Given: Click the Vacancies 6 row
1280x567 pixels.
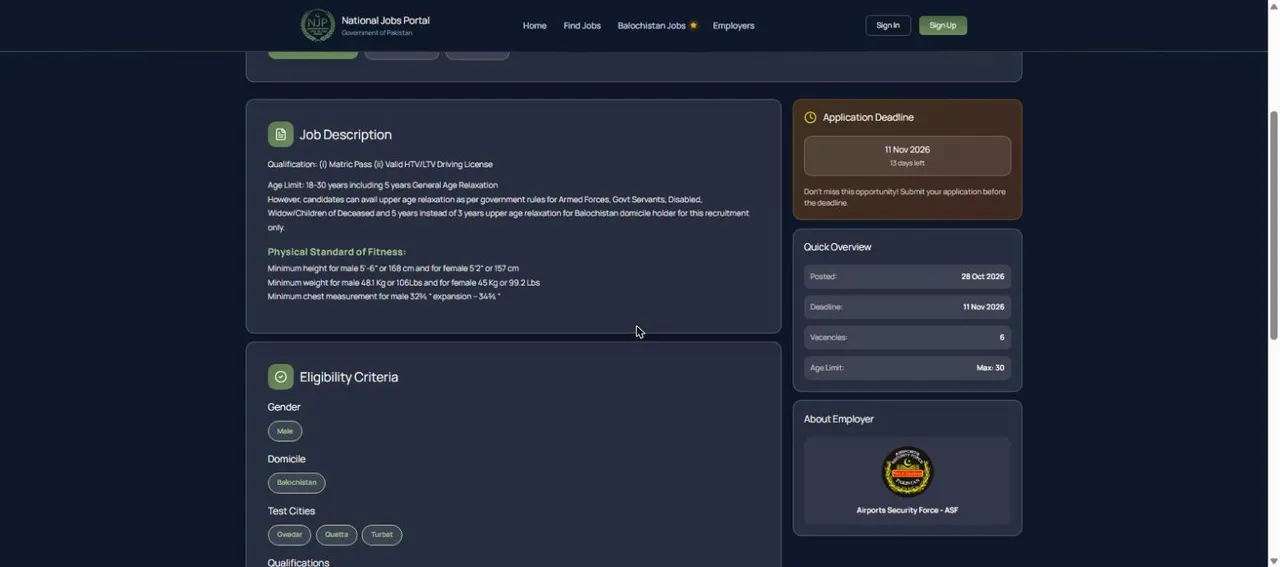Looking at the screenshot, I should (x=907, y=338).
